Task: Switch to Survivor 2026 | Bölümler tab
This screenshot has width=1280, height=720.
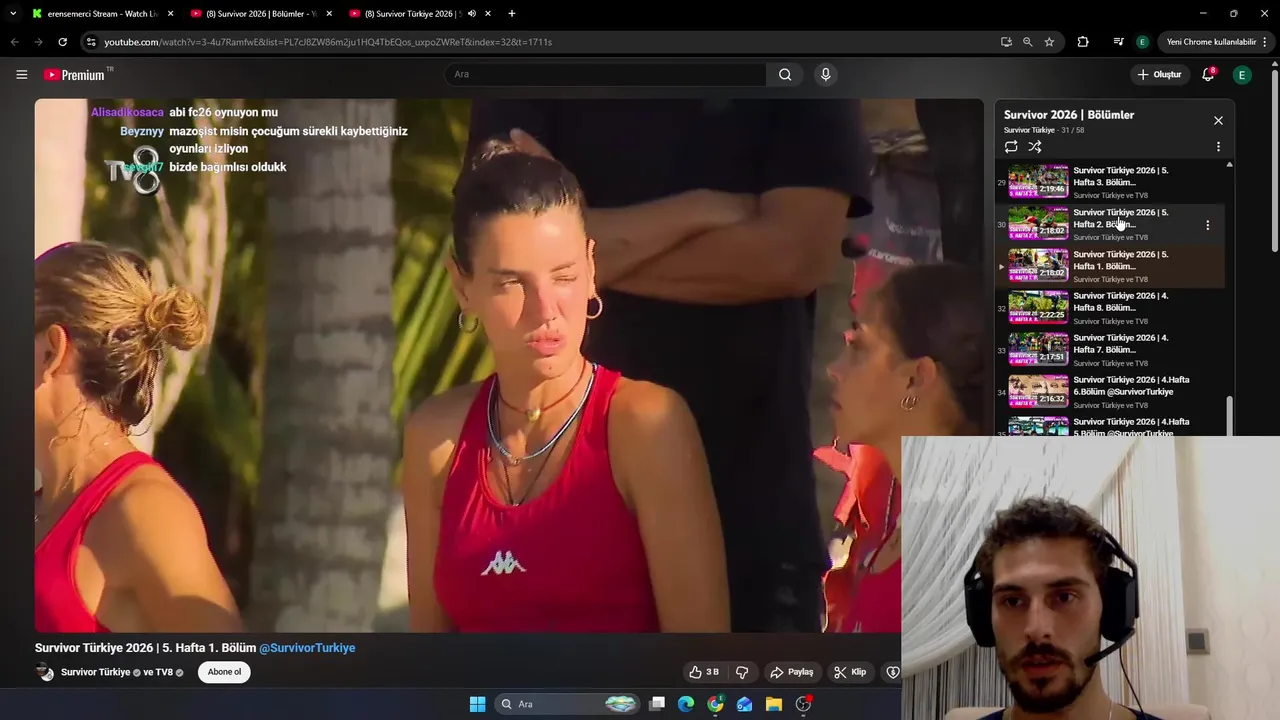Action: [262, 14]
